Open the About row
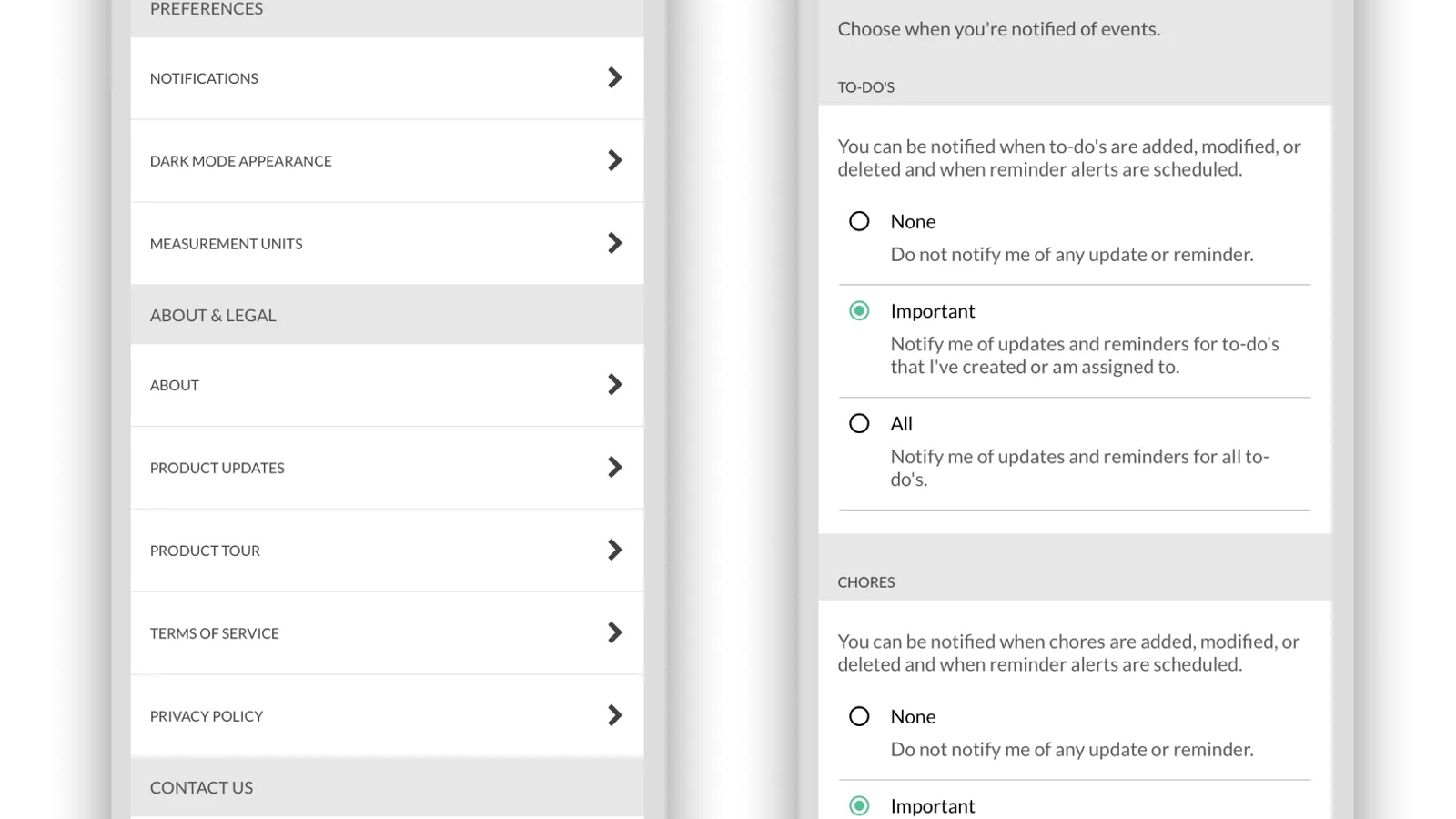The height and width of the screenshot is (819, 1456). point(387,385)
